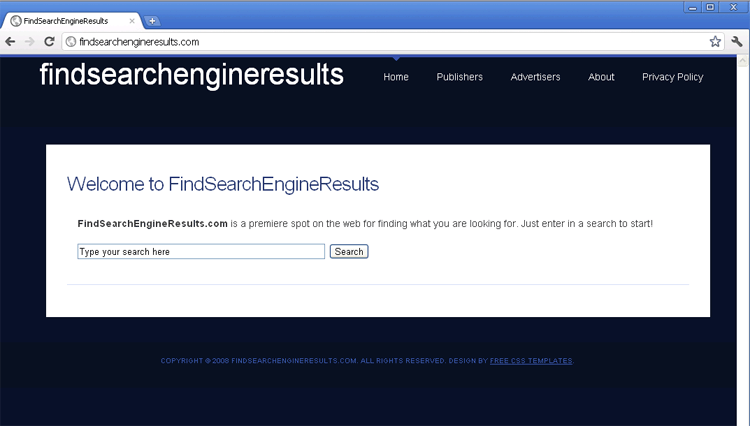
Task: Click the 'Type your search here' field
Action: point(200,252)
